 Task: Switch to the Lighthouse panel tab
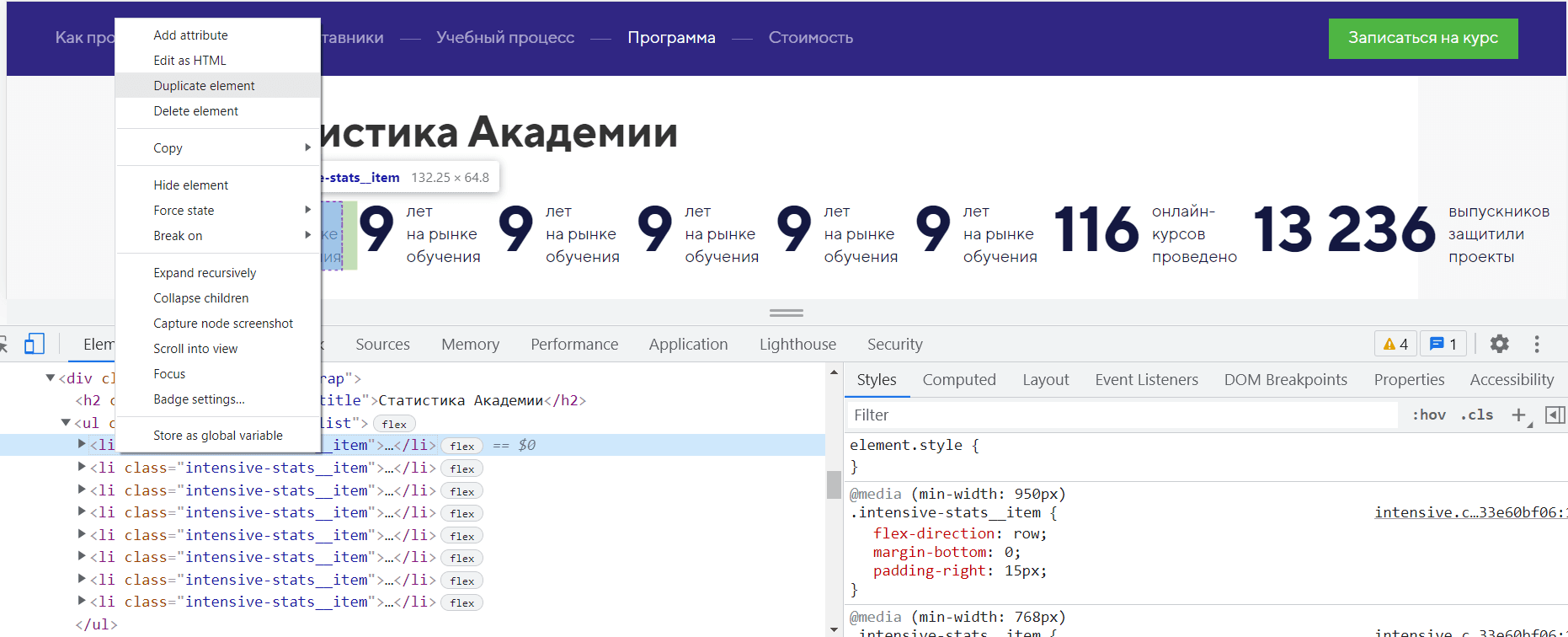(797, 344)
